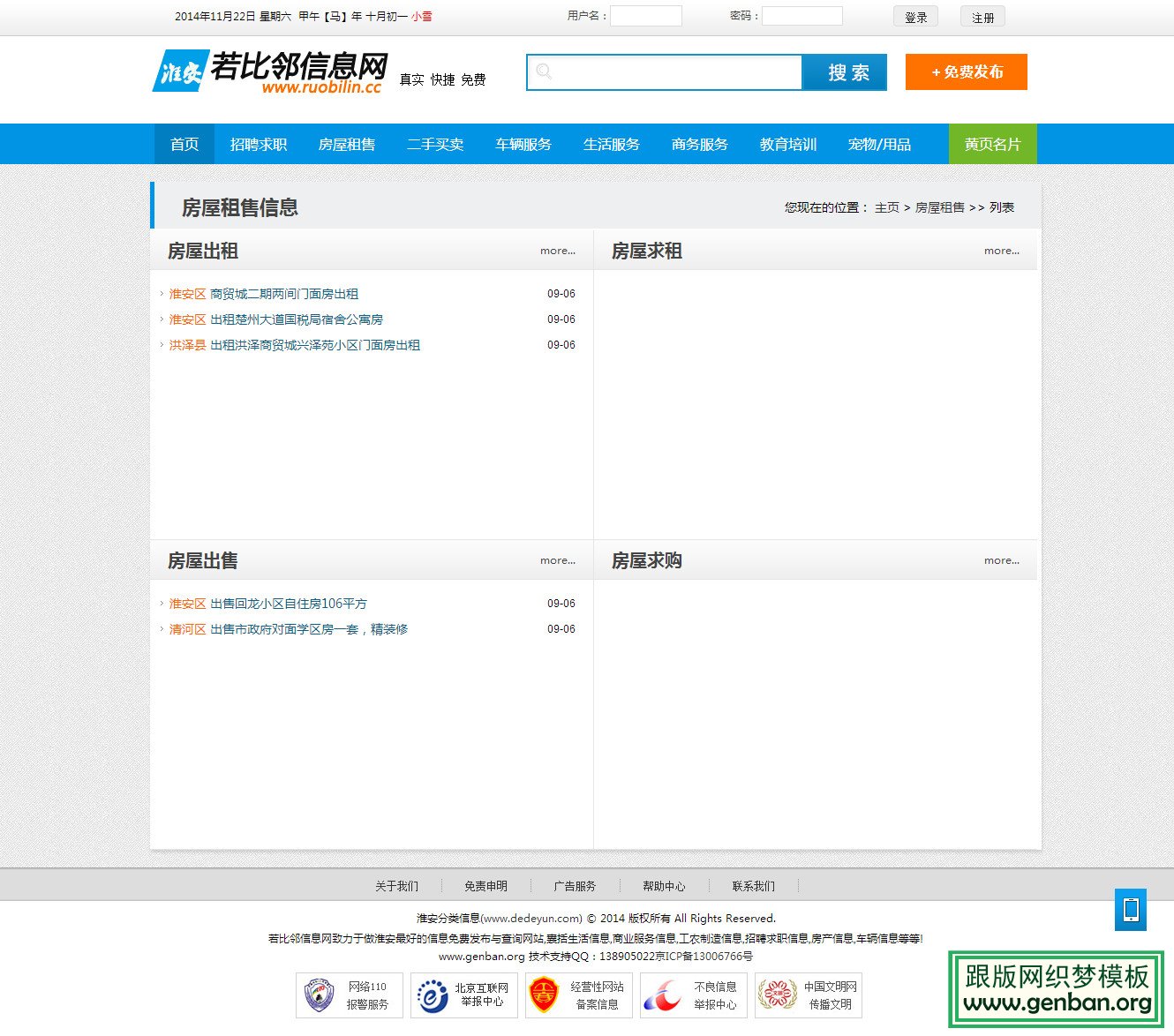The image size is (1174, 1036).
Task: Select 首页 in the navigation bar
Action: (x=184, y=144)
